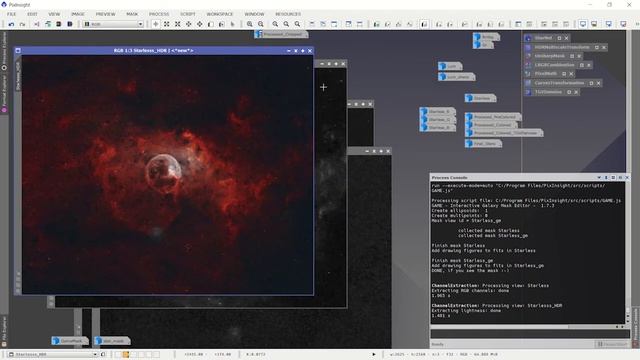This screenshot has width=640, height=360.
Task: Open the Format Explorer side tab
Action: [4, 93]
